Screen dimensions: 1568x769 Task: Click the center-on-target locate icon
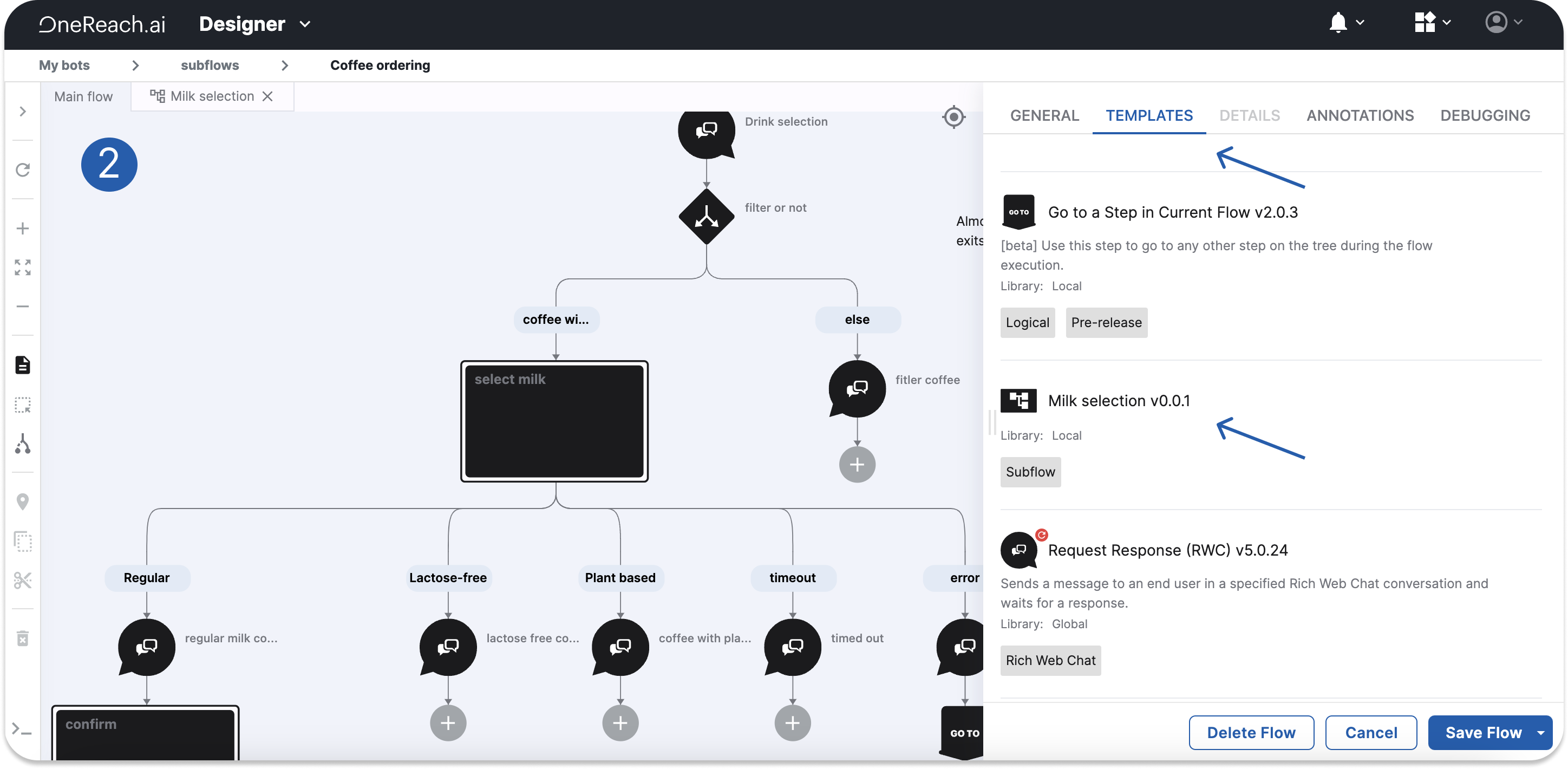953,116
